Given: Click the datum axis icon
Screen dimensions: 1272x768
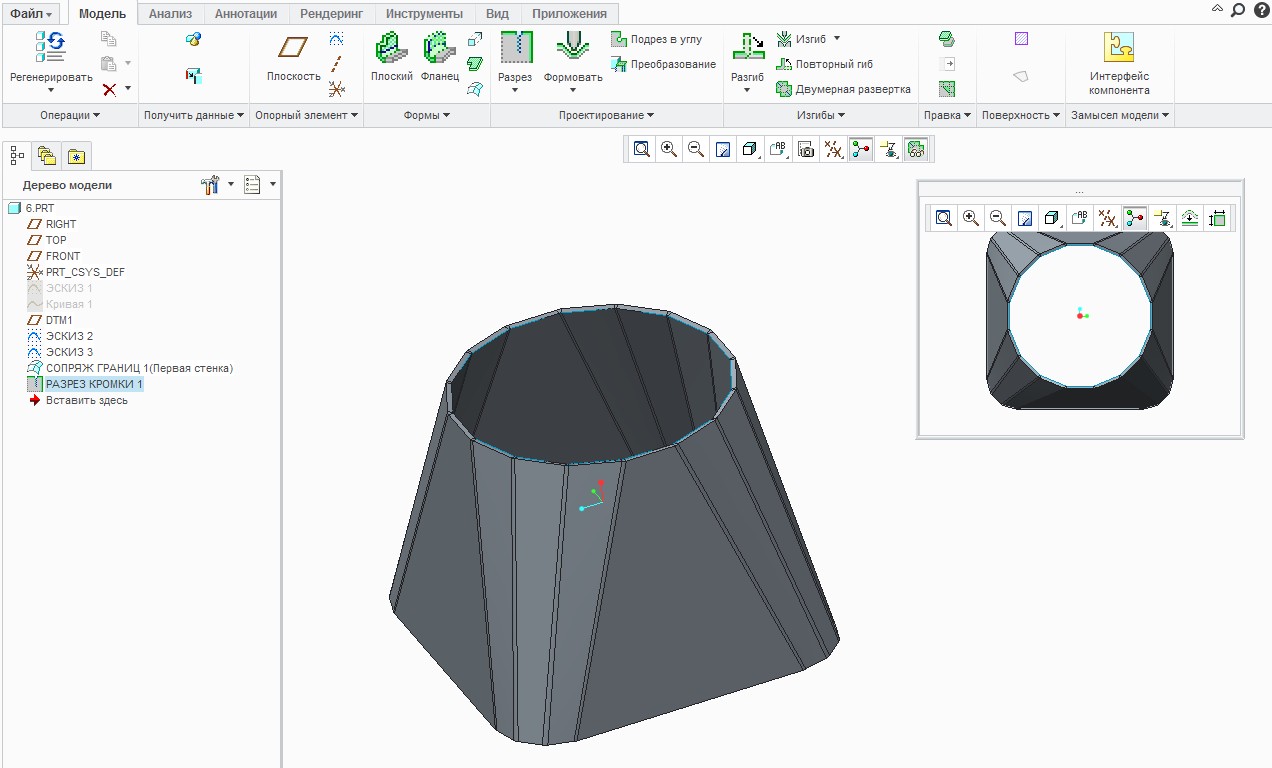Looking at the screenshot, I should (337, 64).
